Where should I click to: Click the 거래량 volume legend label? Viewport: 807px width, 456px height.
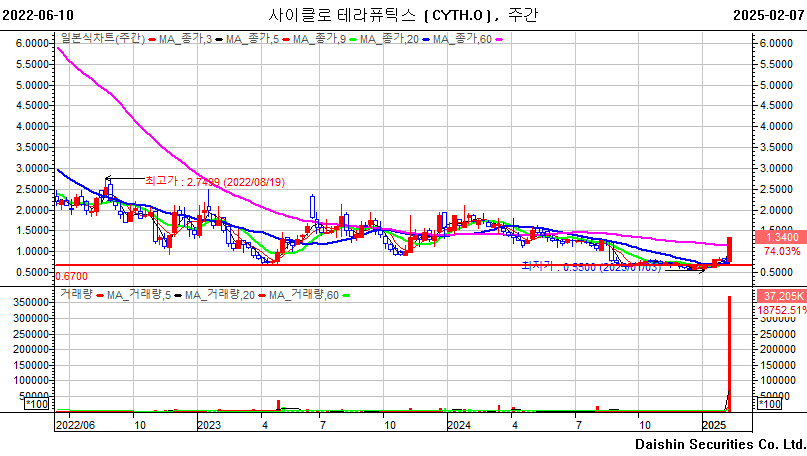76,294
